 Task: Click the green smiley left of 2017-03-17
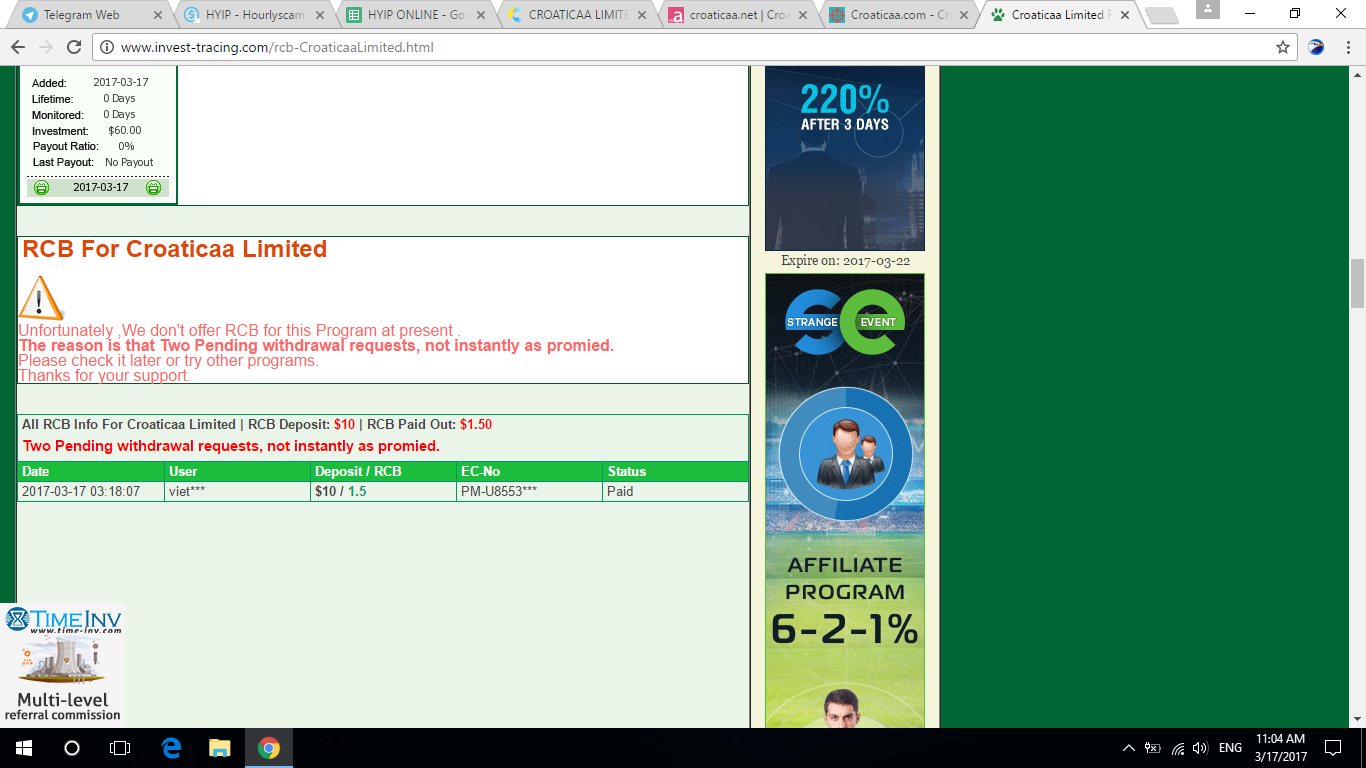click(x=41, y=188)
